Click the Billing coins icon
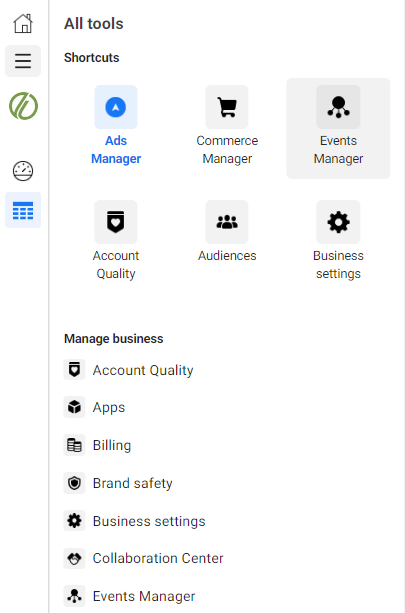Image resolution: width=405 pixels, height=613 pixels. click(x=74, y=445)
